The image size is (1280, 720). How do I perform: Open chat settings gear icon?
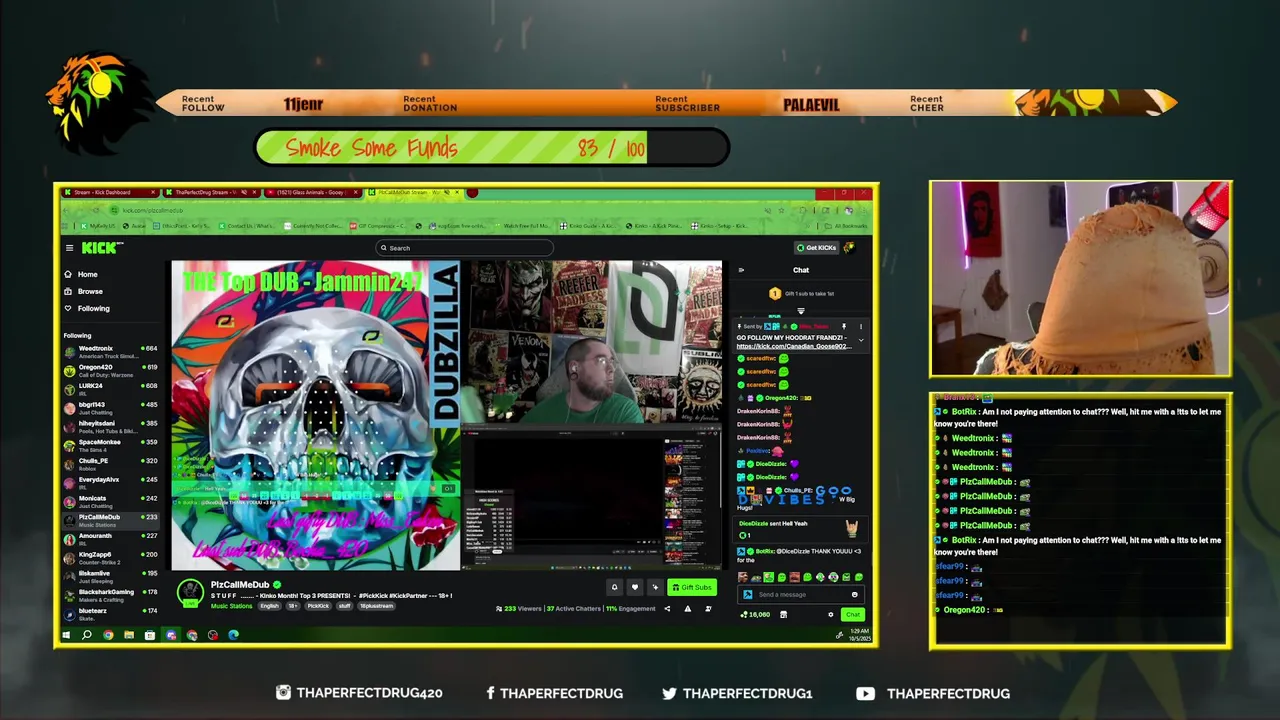tap(830, 614)
